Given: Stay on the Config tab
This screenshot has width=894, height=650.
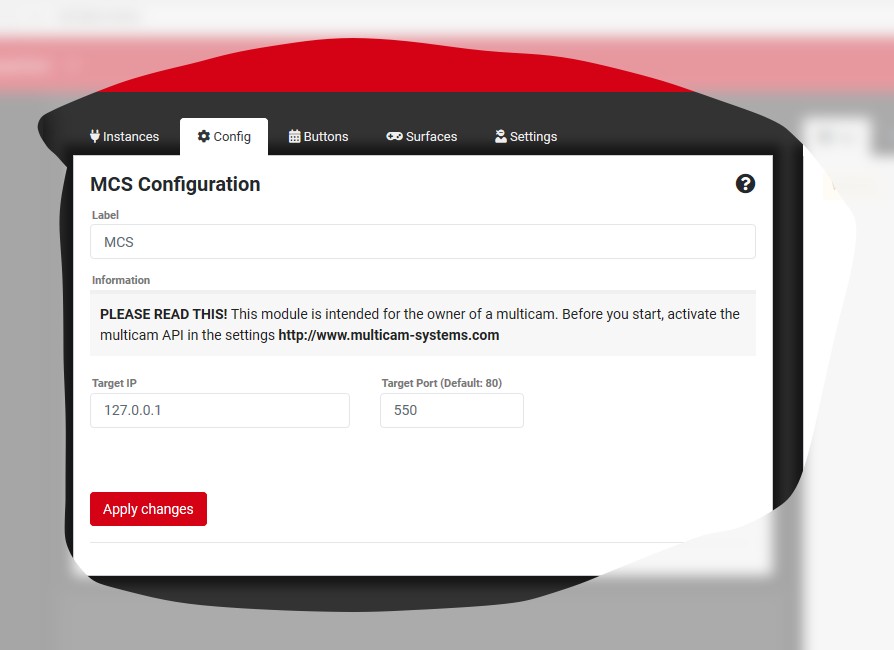Looking at the screenshot, I should pyautogui.click(x=224, y=136).
